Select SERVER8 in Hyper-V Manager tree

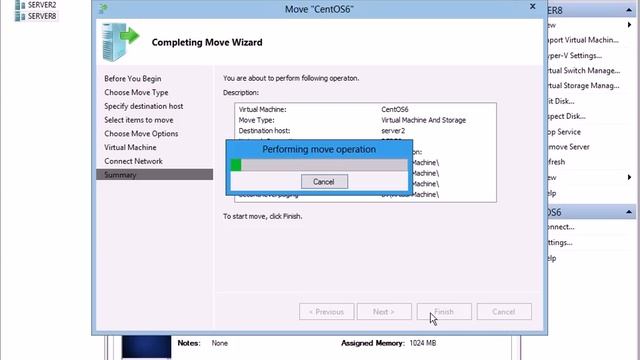[42, 16]
